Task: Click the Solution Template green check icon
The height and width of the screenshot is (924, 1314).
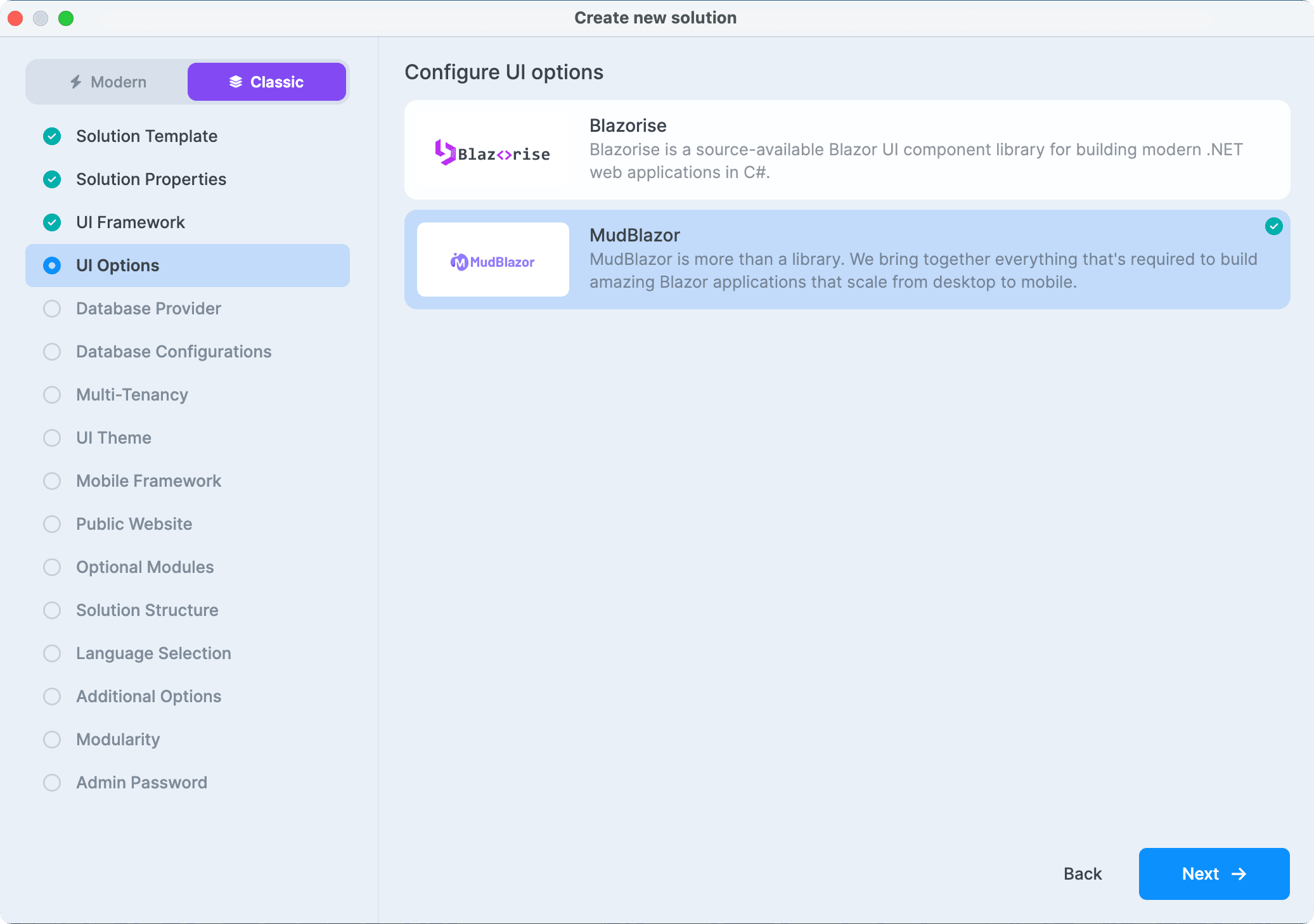Action: pos(52,136)
